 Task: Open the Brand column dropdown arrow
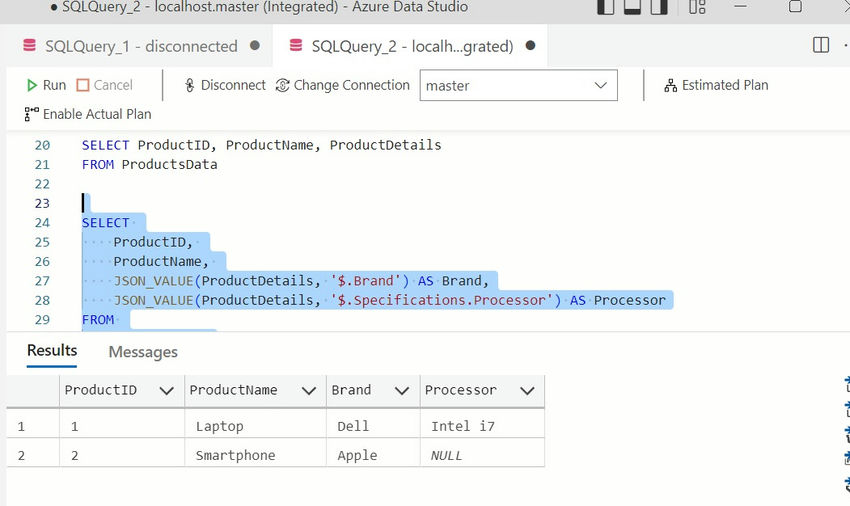[402, 390]
